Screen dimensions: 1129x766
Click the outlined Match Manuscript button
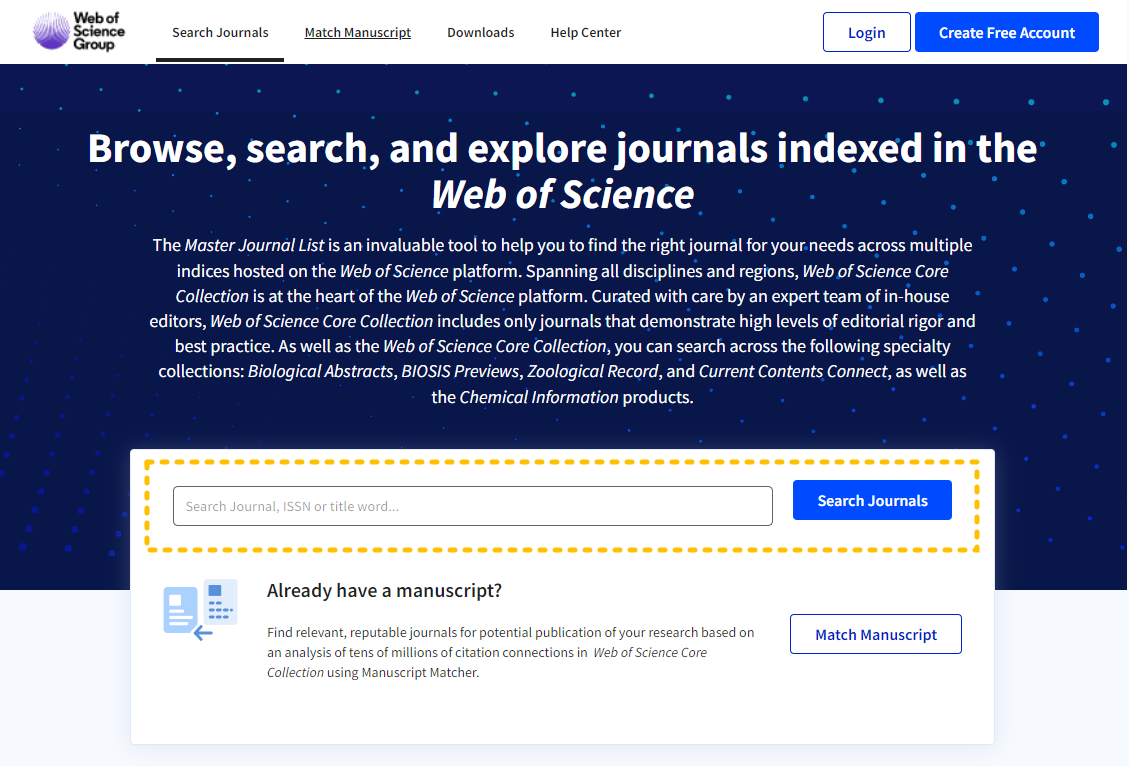[876, 634]
